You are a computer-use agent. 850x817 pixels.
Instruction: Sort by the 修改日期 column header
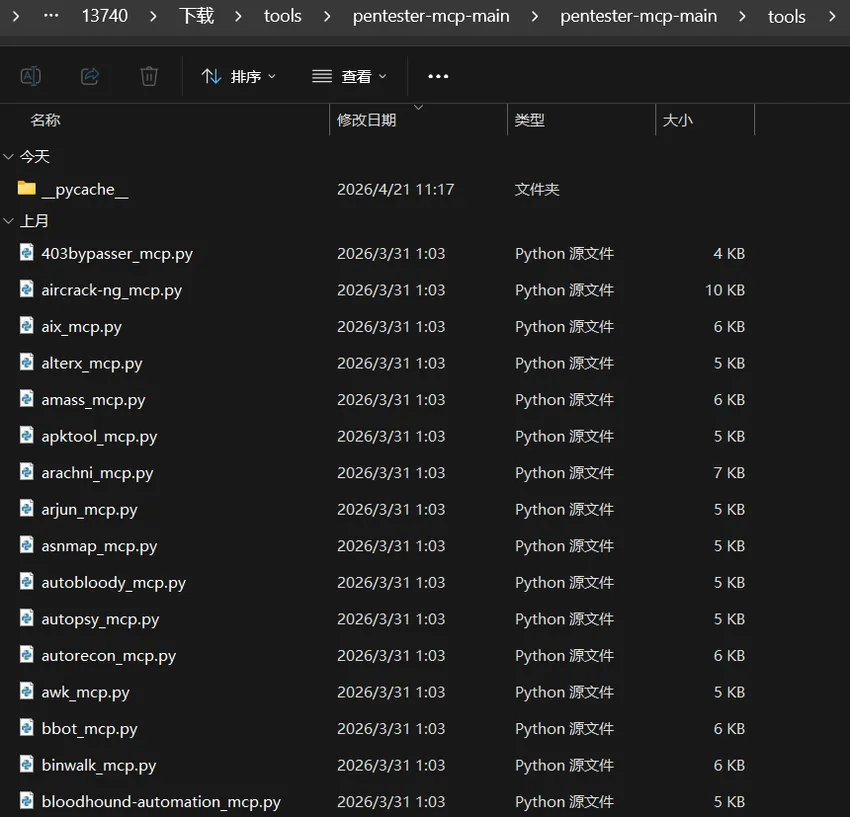366,120
